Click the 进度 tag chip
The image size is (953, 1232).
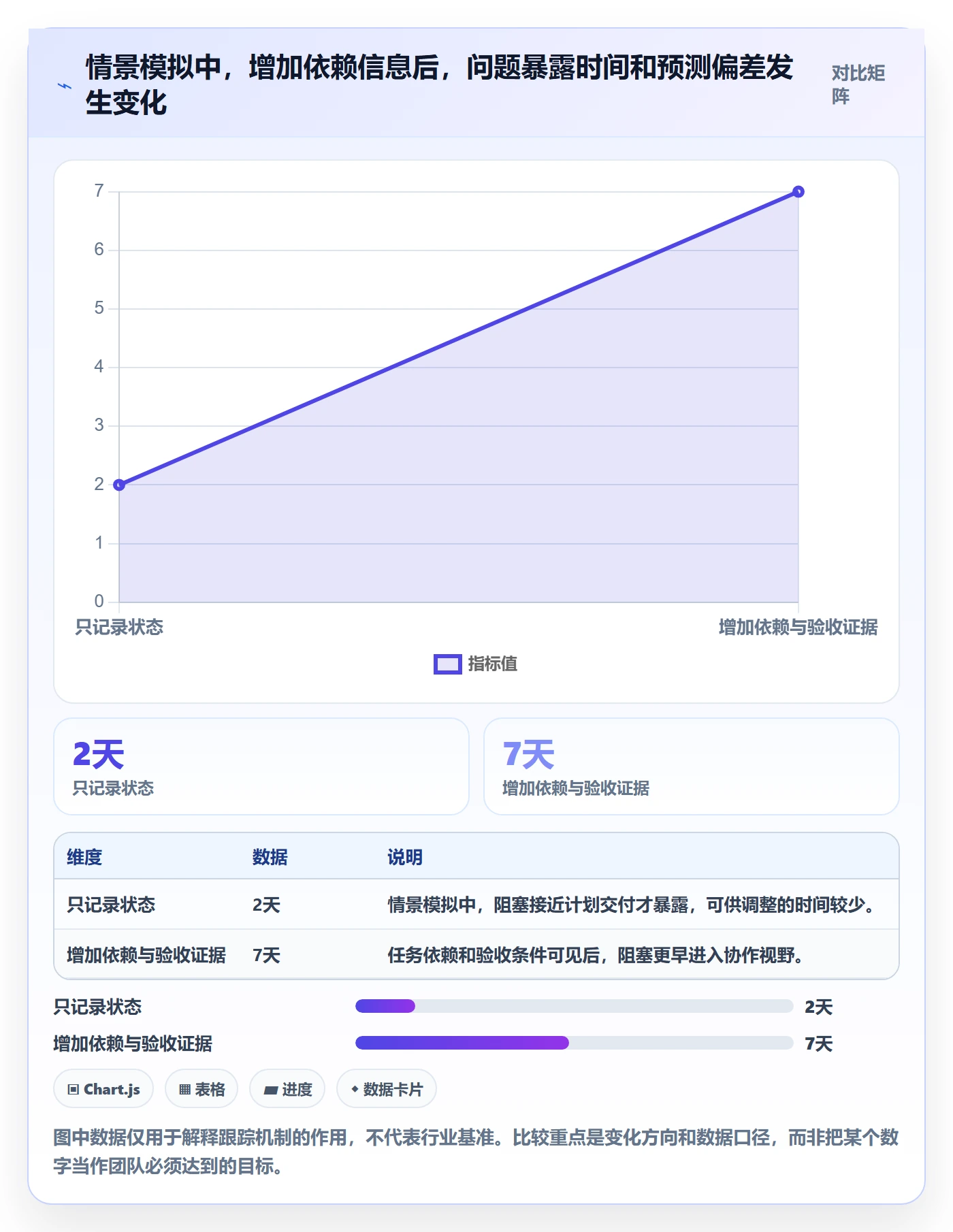coord(287,1089)
